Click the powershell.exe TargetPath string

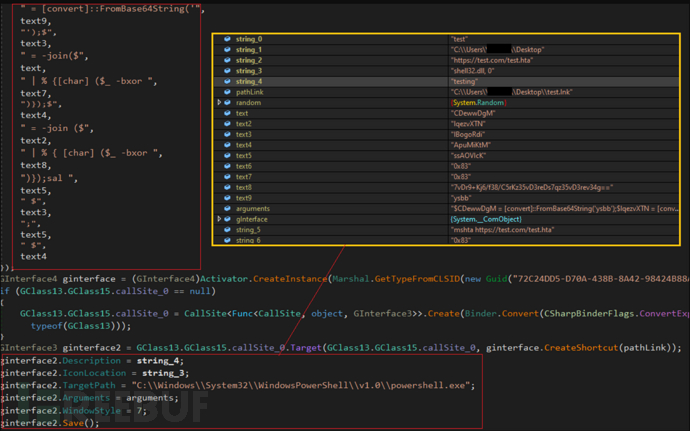click(301, 385)
